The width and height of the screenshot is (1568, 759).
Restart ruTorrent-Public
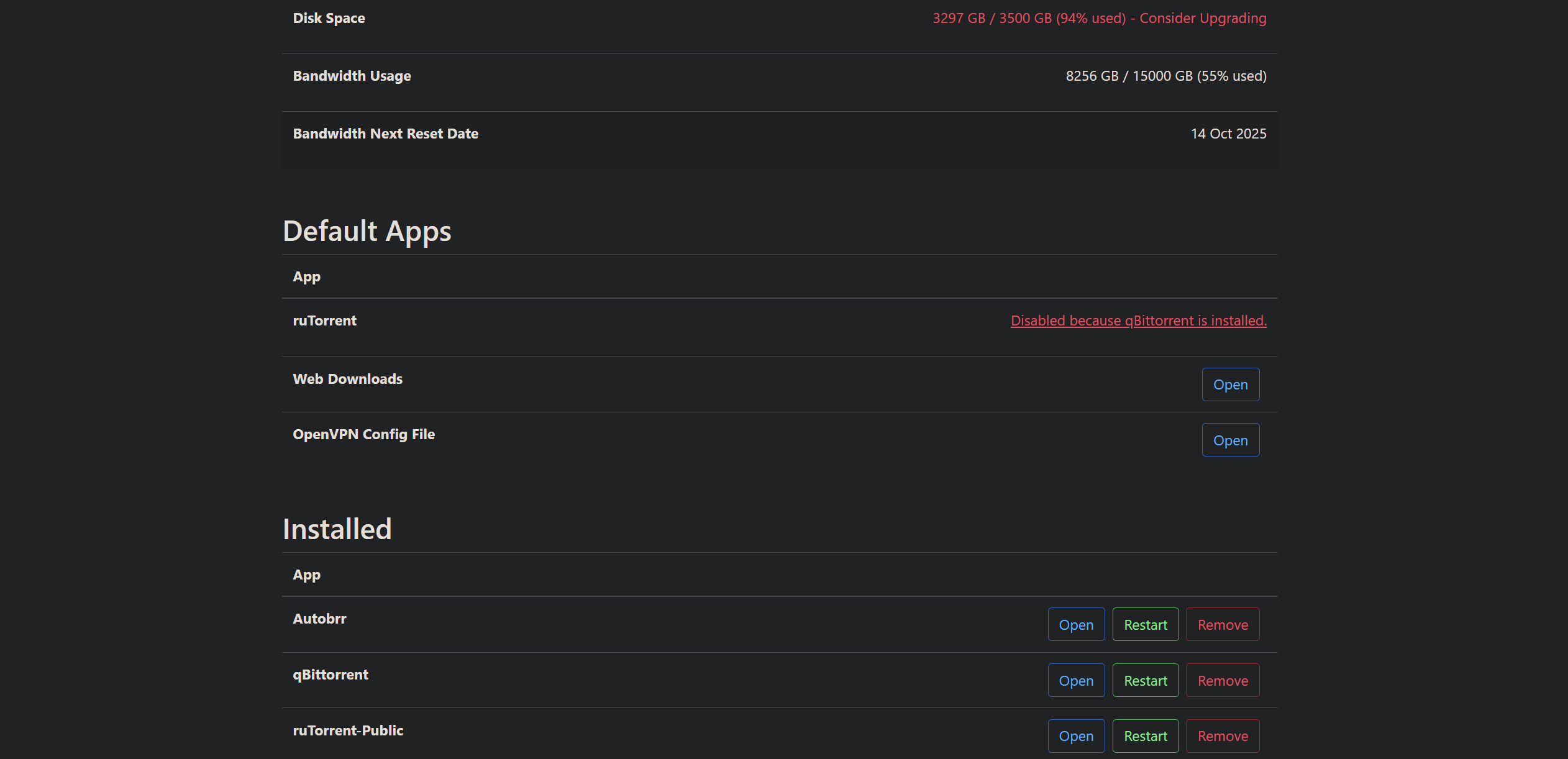[x=1145, y=736]
